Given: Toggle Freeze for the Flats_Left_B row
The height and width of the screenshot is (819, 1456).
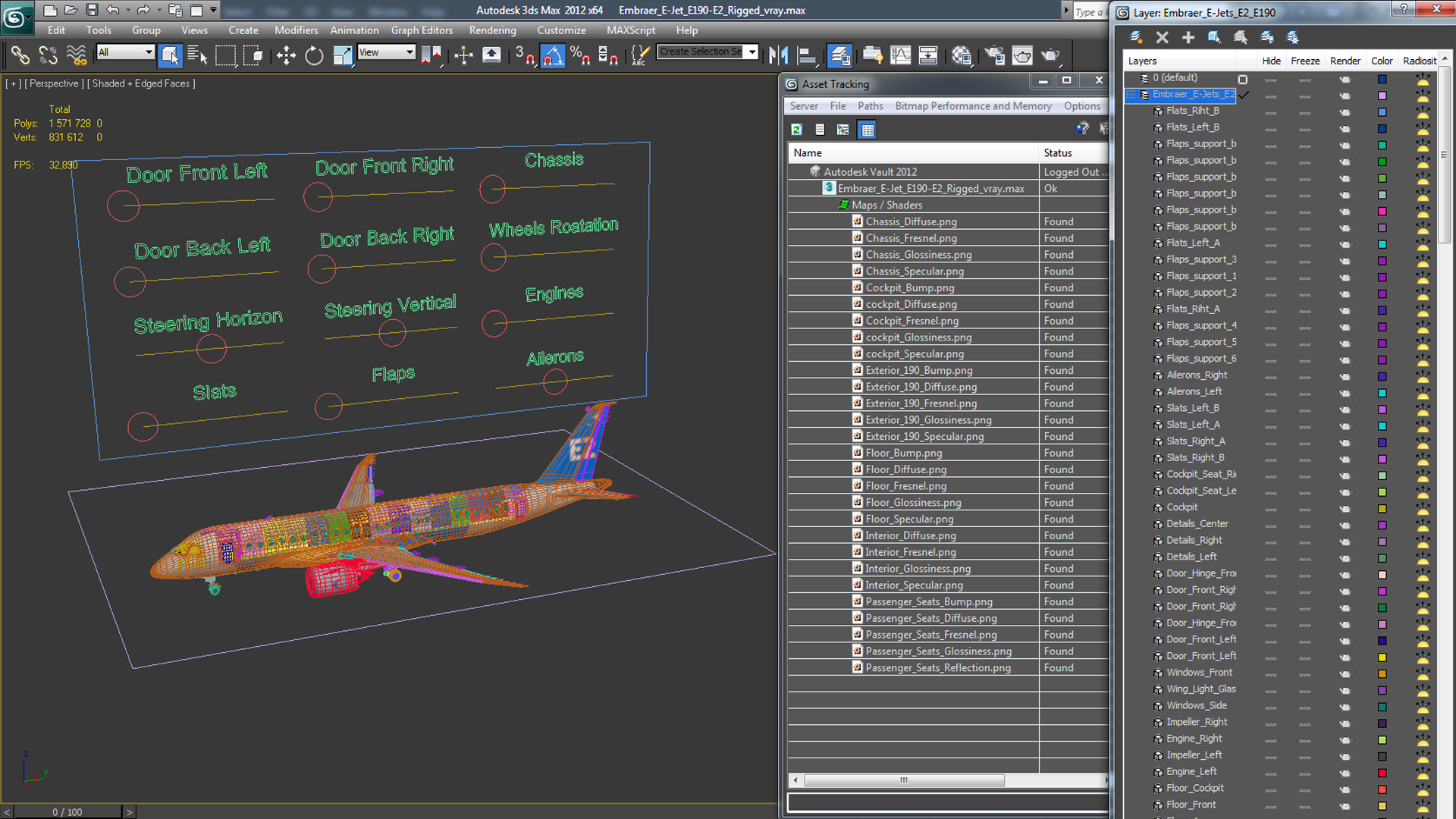Looking at the screenshot, I should [x=1304, y=128].
